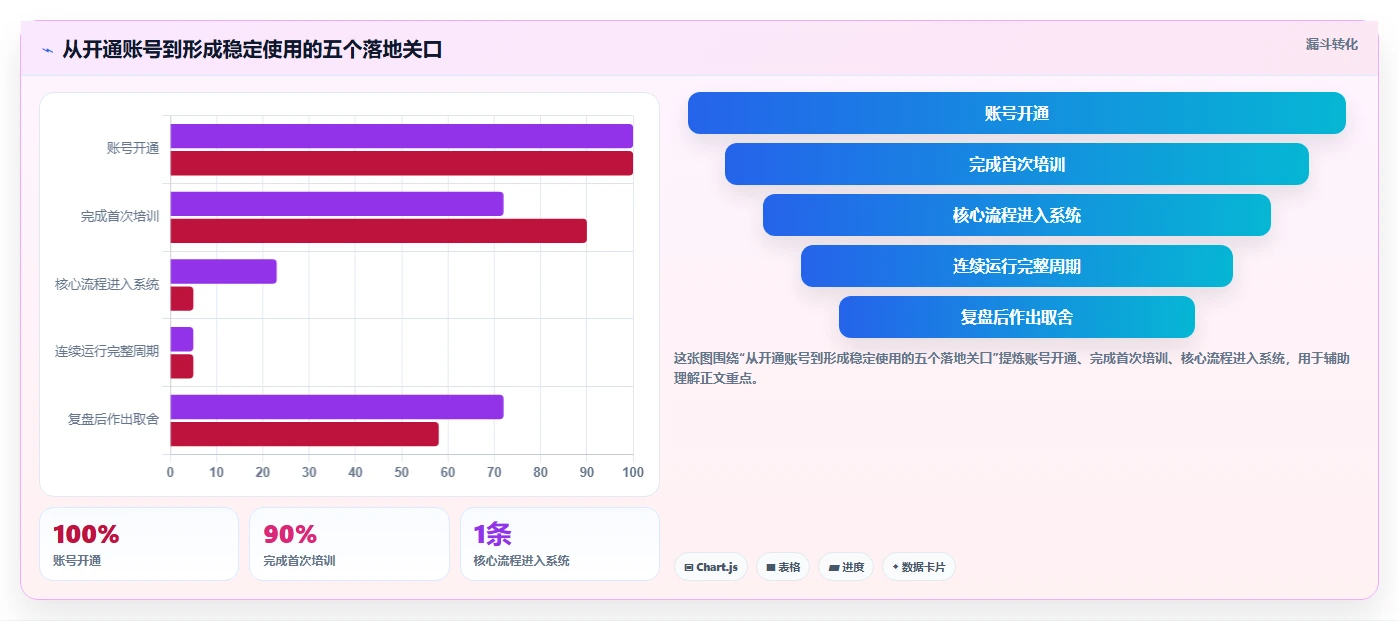Click the 表格 tag chip
Viewport: 1399px width, 621px height.
(783, 567)
